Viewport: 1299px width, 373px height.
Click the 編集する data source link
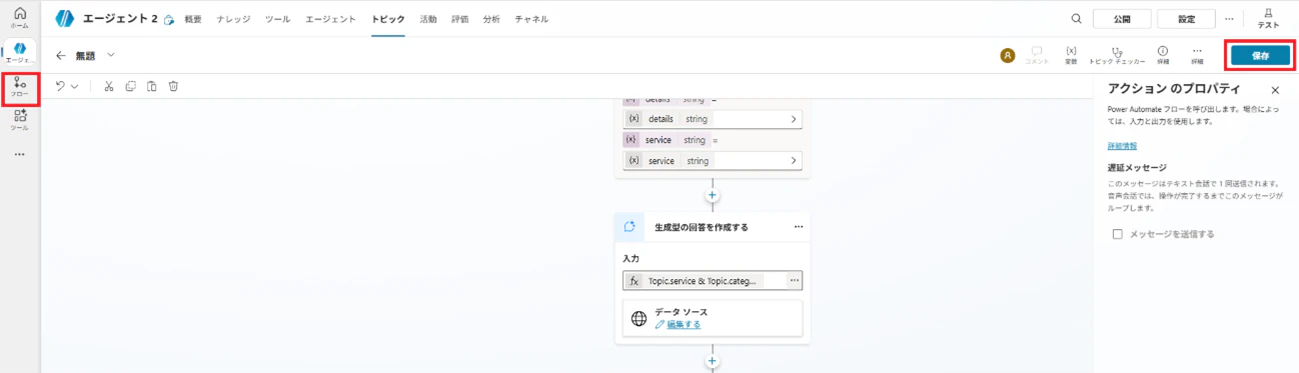(x=684, y=325)
